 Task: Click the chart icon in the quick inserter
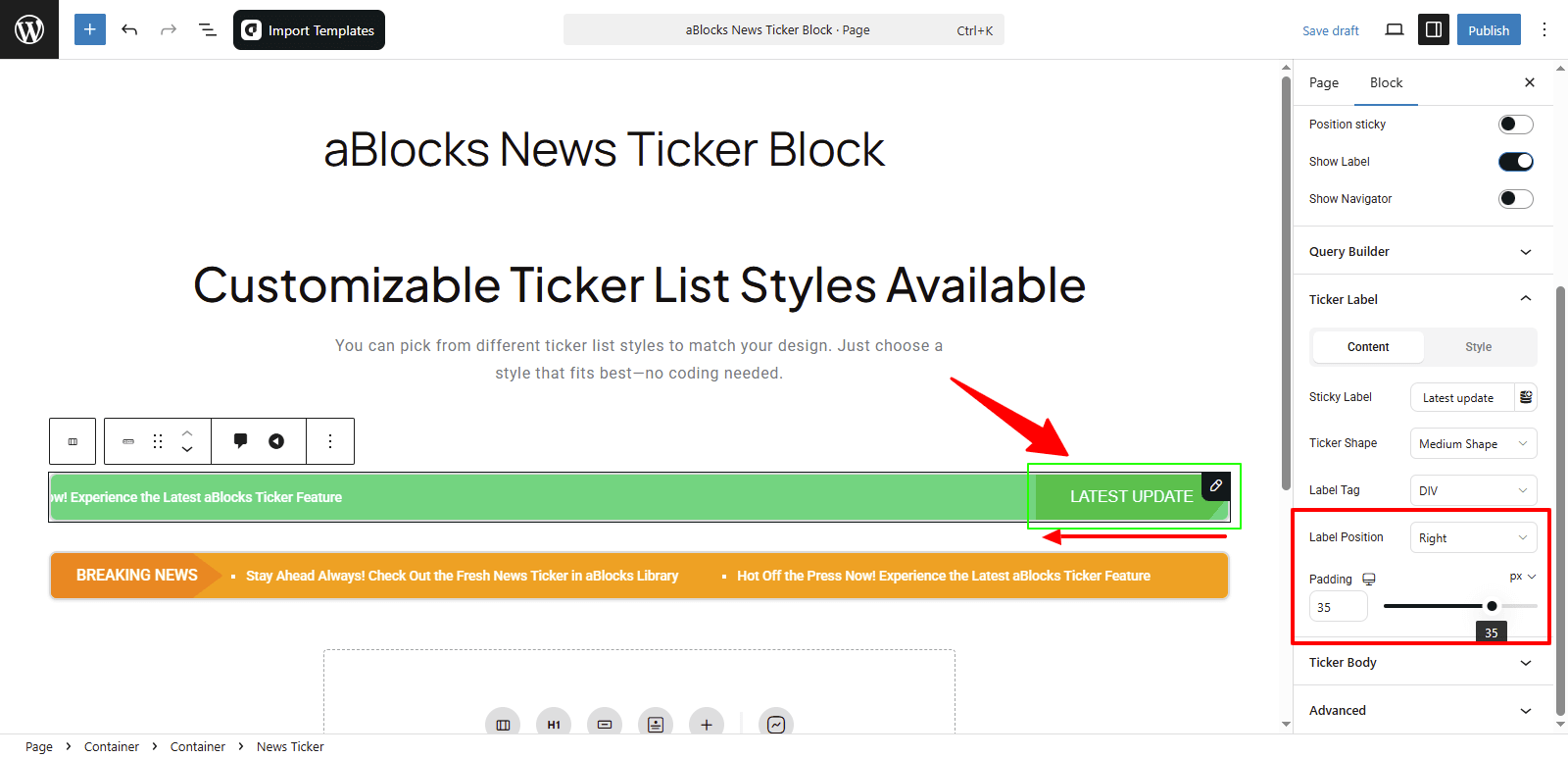(776, 725)
